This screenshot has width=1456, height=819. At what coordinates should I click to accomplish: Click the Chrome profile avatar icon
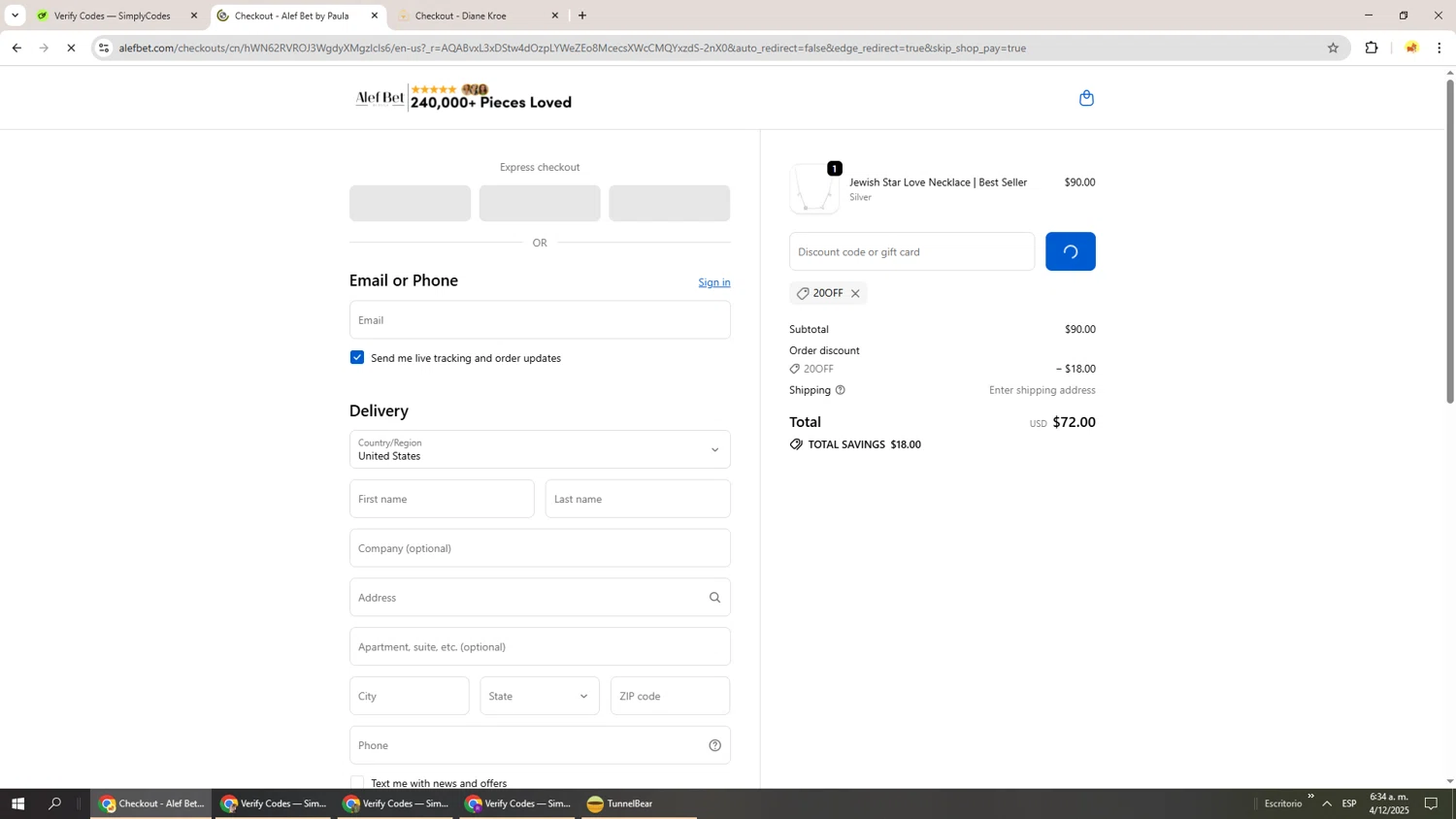tap(1411, 48)
